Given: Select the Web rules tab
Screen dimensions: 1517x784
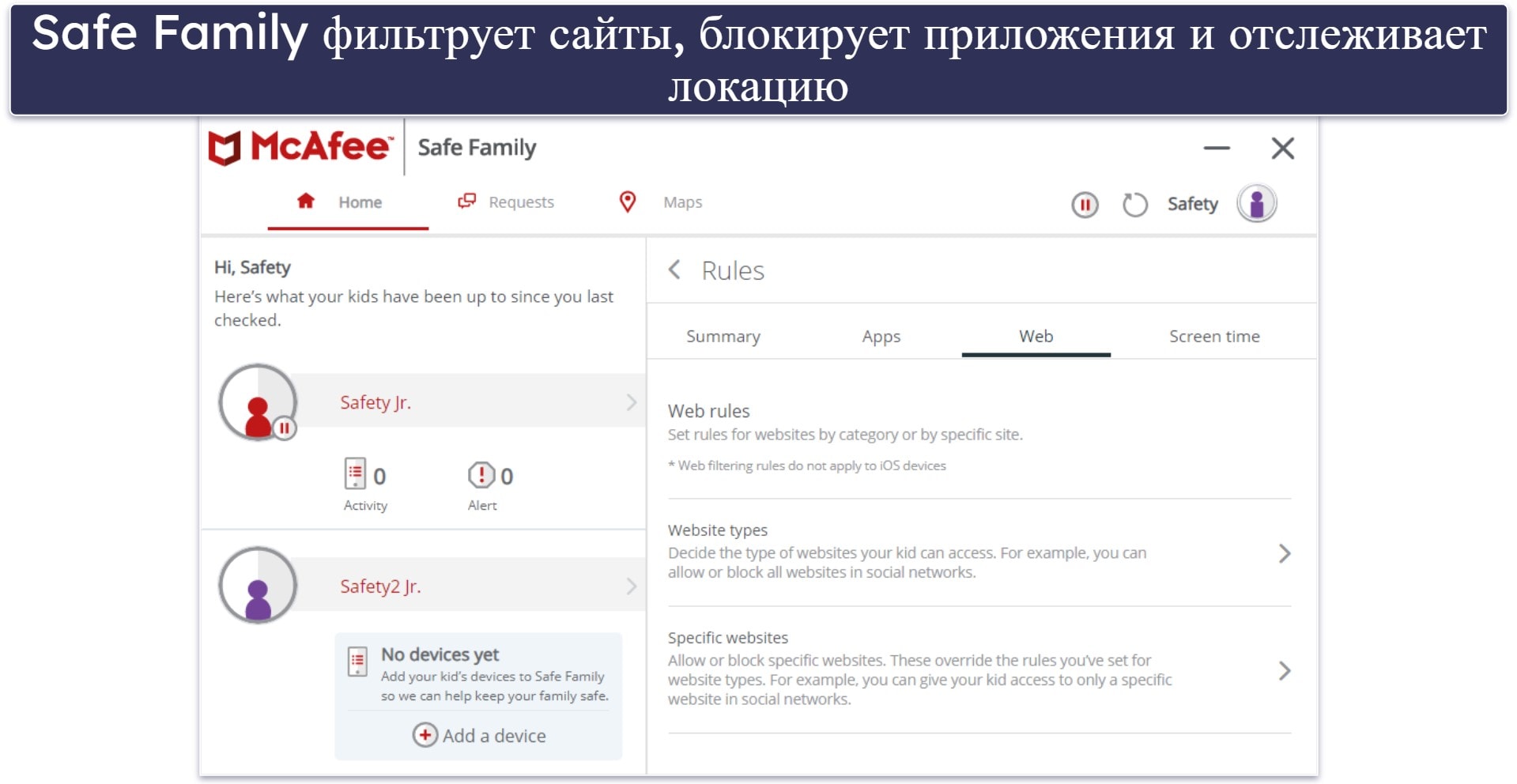Looking at the screenshot, I should [1036, 337].
